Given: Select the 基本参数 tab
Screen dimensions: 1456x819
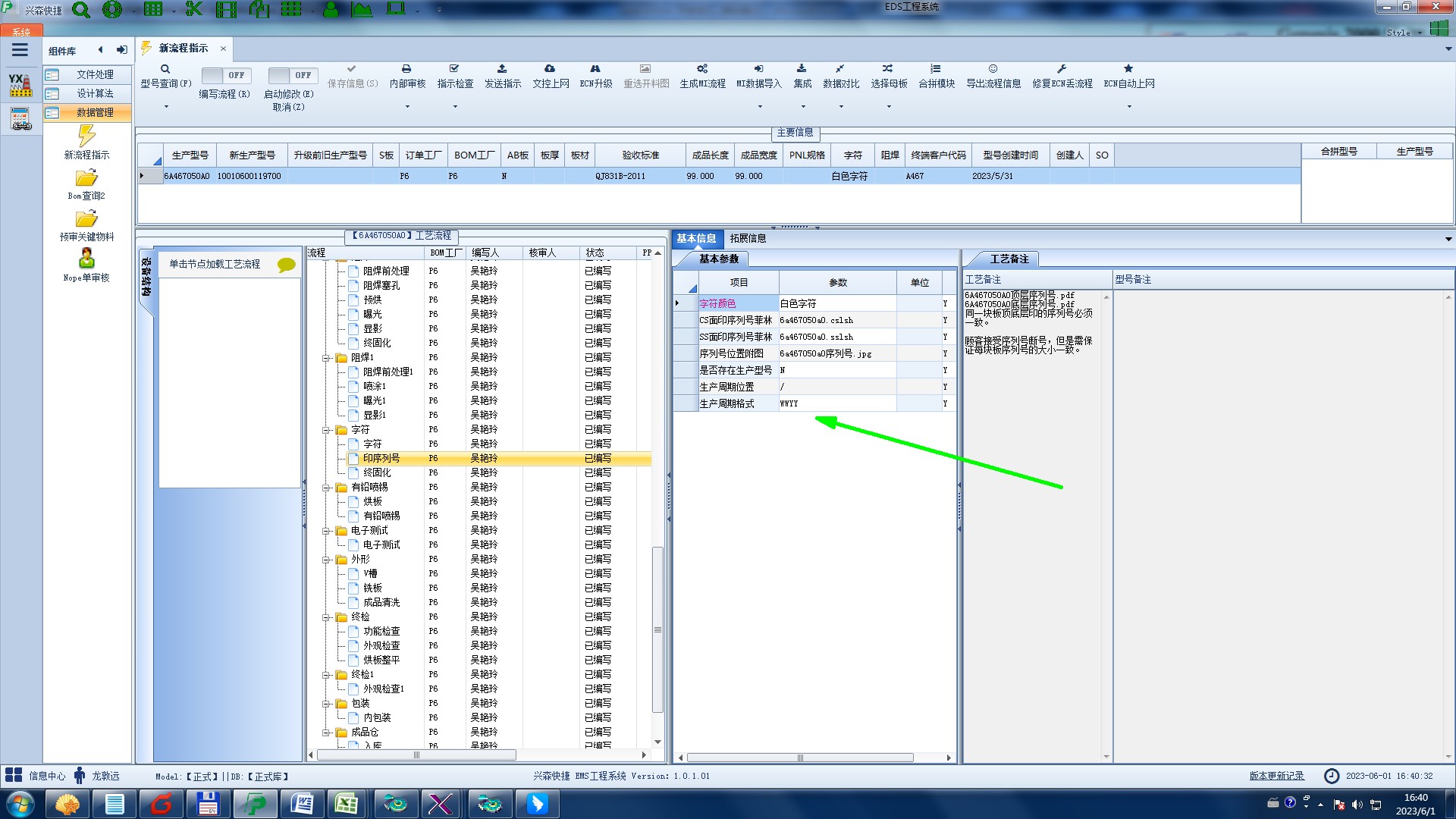Looking at the screenshot, I should (718, 259).
